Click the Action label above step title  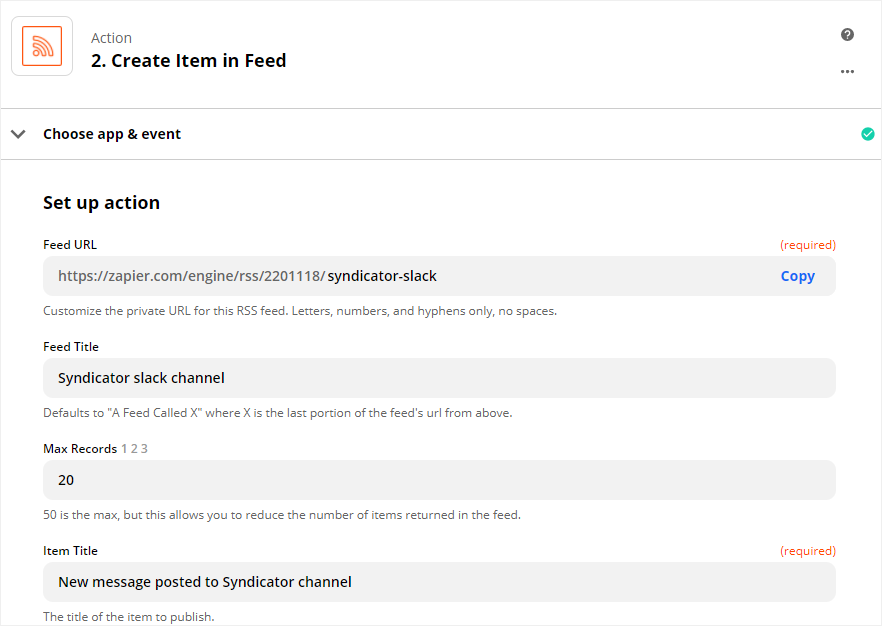tap(111, 38)
